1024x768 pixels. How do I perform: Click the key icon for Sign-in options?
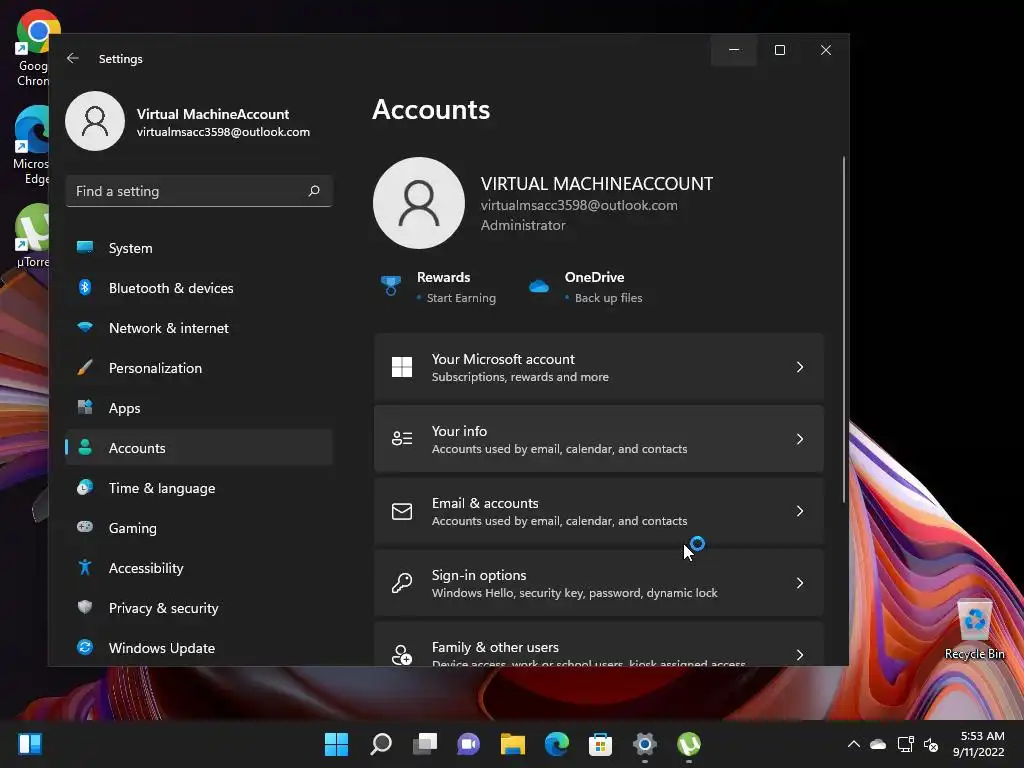pos(402,583)
